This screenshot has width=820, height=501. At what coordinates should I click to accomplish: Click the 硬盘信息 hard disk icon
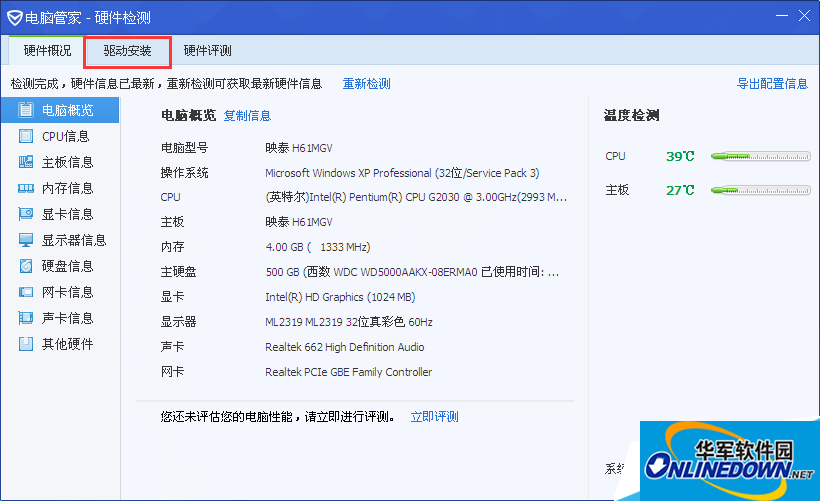point(26,266)
